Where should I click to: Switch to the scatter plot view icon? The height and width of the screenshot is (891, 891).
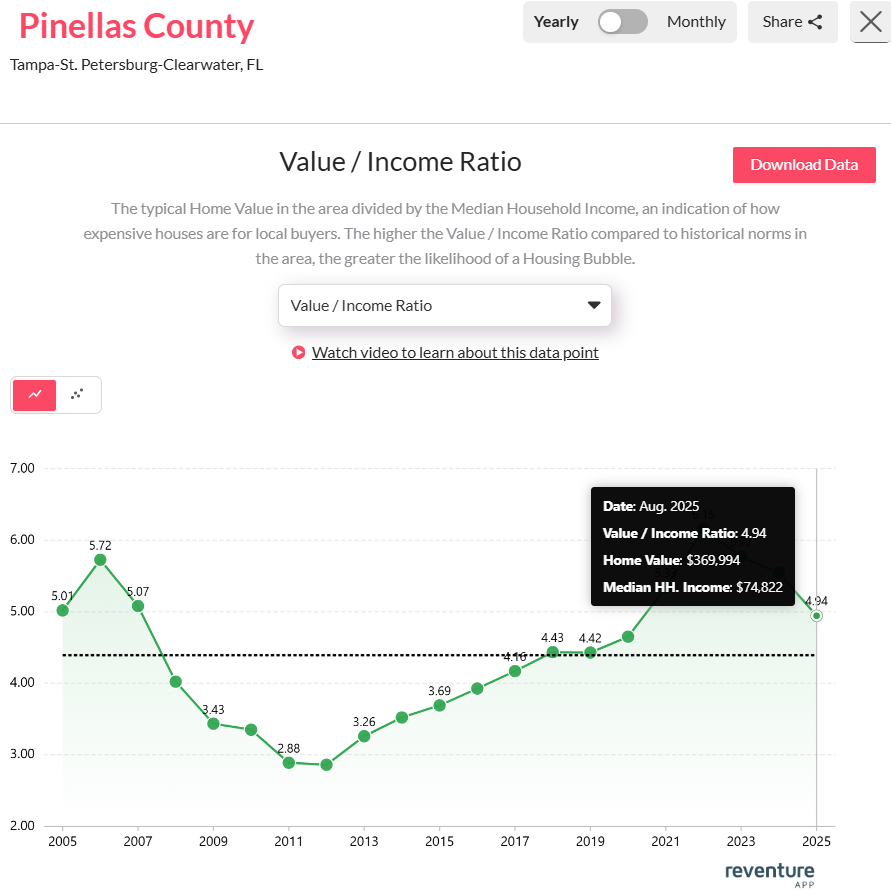[79, 395]
